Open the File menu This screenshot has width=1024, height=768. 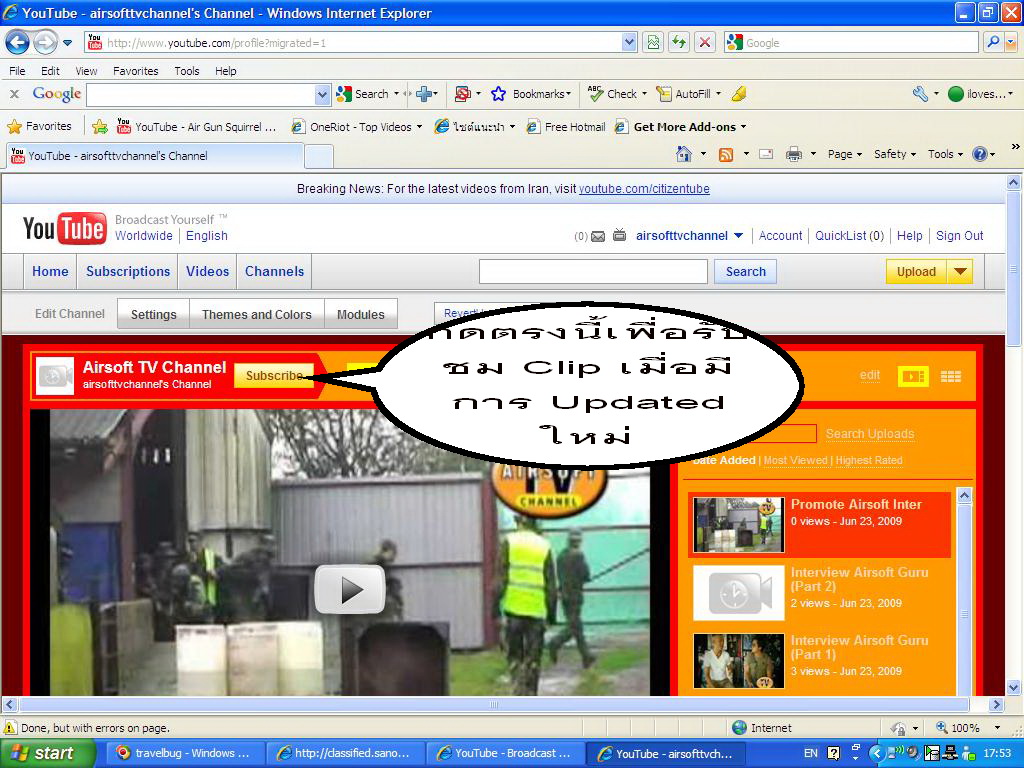click(x=18, y=71)
